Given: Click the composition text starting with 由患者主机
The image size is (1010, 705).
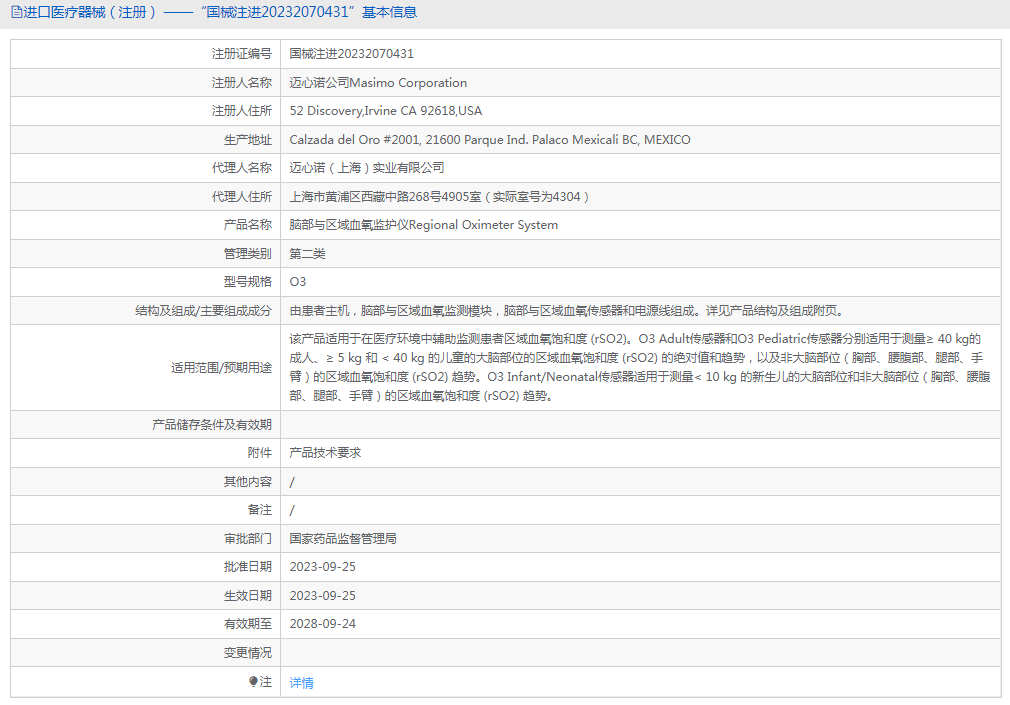Looking at the screenshot, I should click(x=566, y=311).
